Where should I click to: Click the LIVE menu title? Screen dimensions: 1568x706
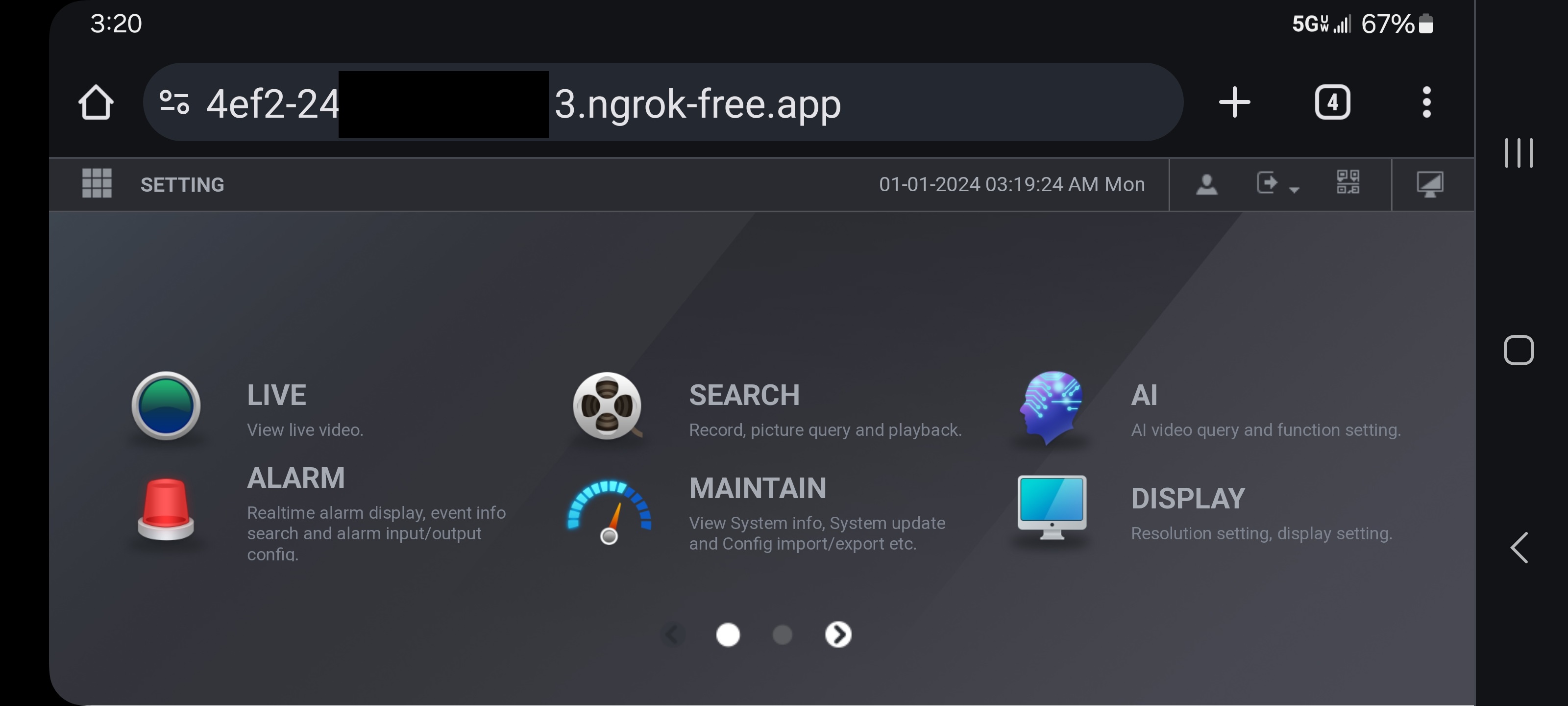pos(276,395)
